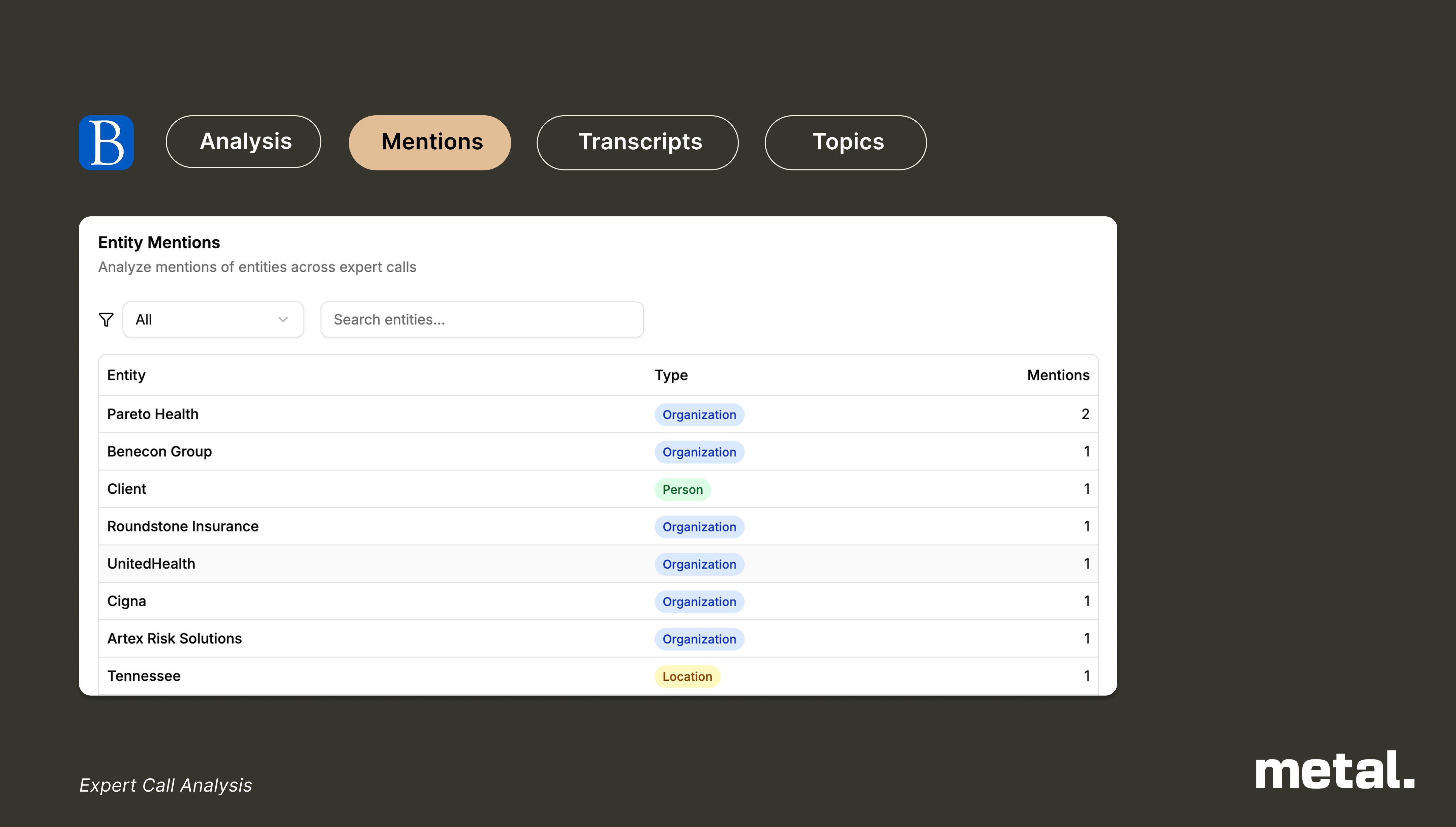The width and height of the screenshot is (1456, 827).
Task: Open the All entity type filter dropdown
Action: click(213, 320)
